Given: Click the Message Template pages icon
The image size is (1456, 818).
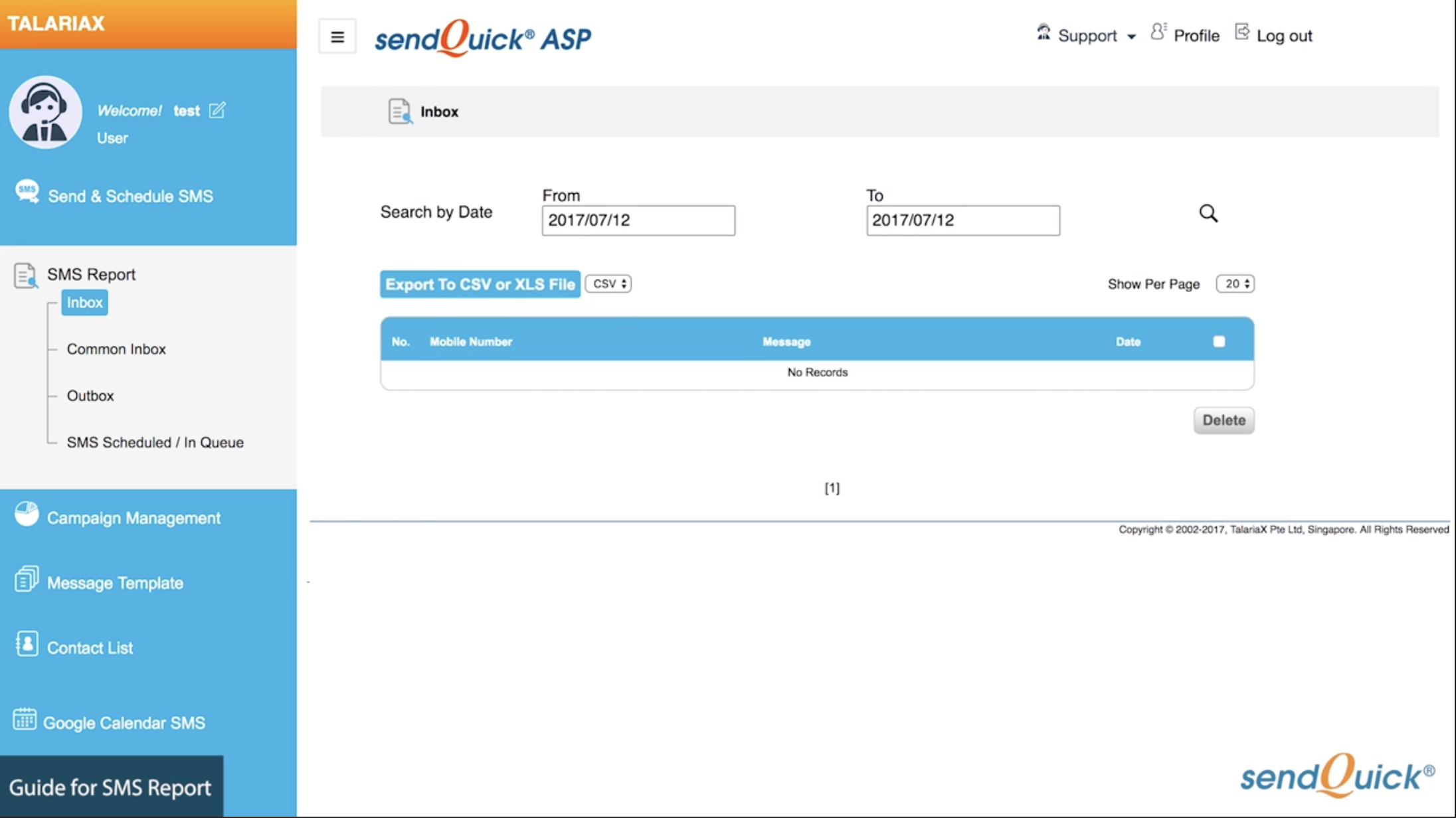Looking at the screenshot, I should coord(27,579).
